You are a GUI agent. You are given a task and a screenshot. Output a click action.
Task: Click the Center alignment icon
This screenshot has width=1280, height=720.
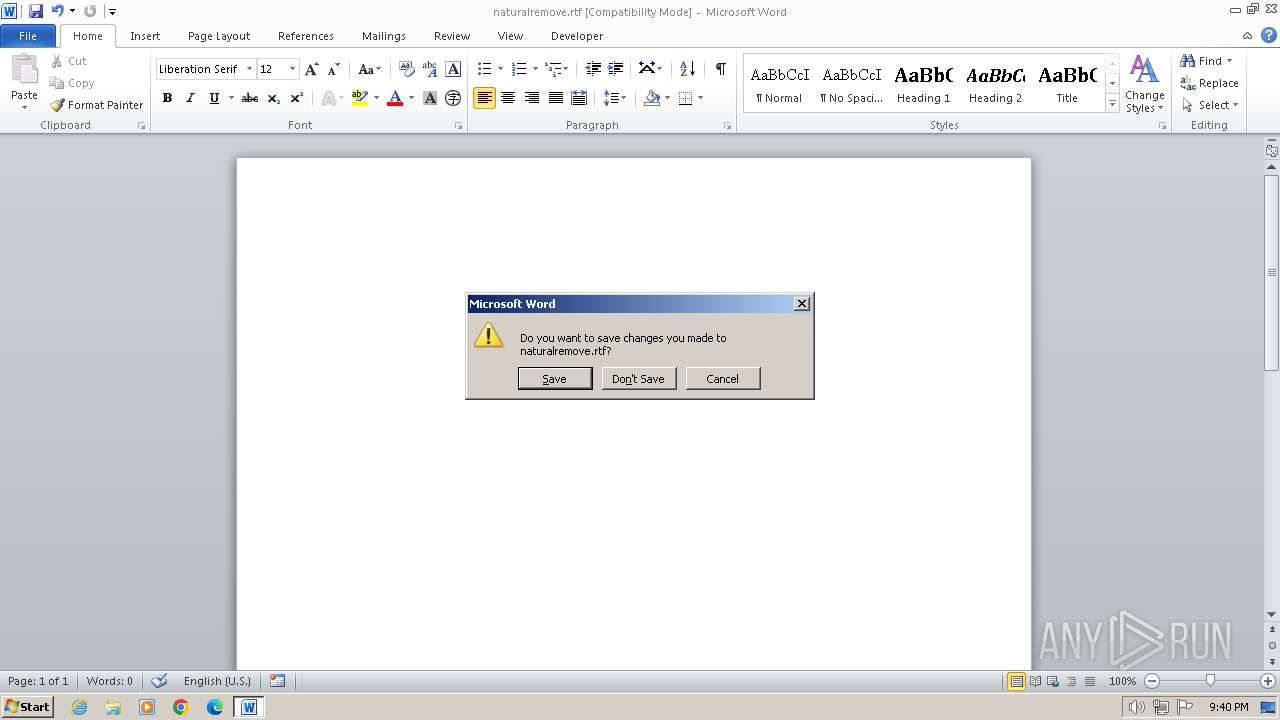pos(508,98)
